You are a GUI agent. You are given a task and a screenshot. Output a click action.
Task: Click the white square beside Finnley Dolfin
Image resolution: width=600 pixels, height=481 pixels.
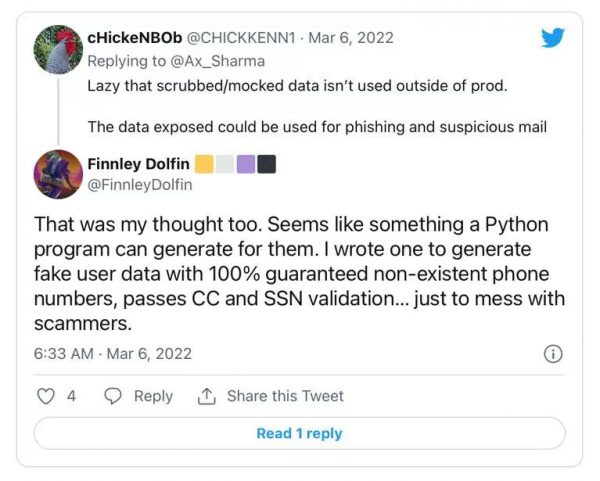click(225, 164)
